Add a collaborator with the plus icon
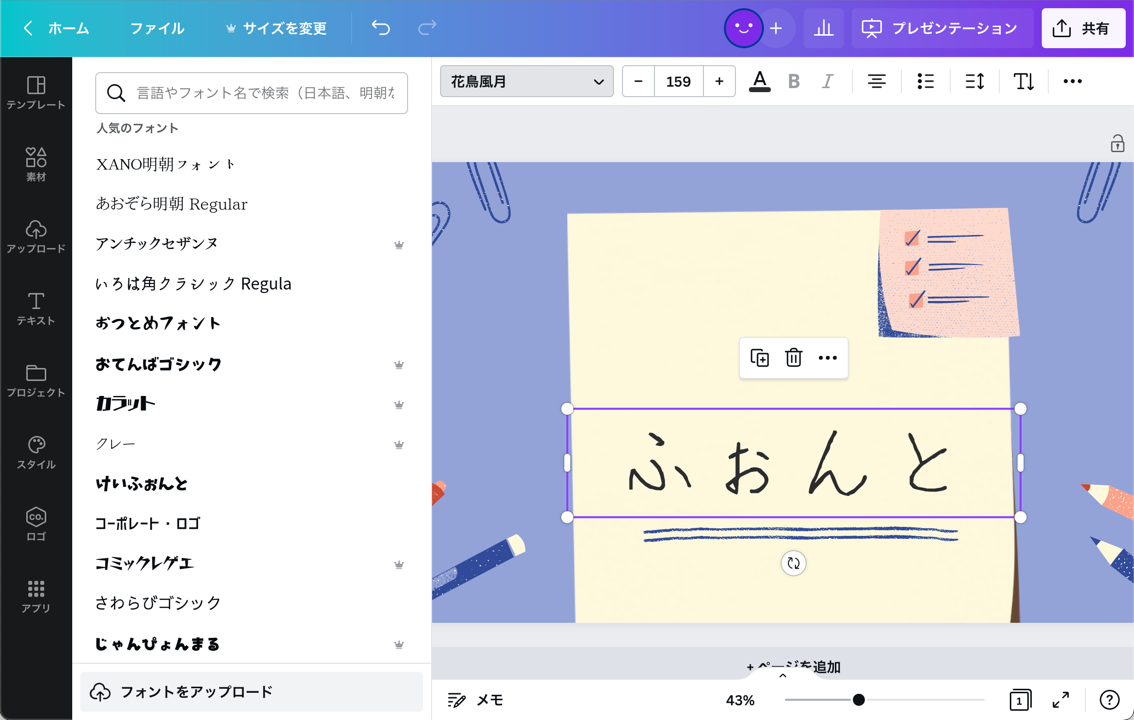The height and width of the screenshot is (720, 1134). tap(776, 28)
